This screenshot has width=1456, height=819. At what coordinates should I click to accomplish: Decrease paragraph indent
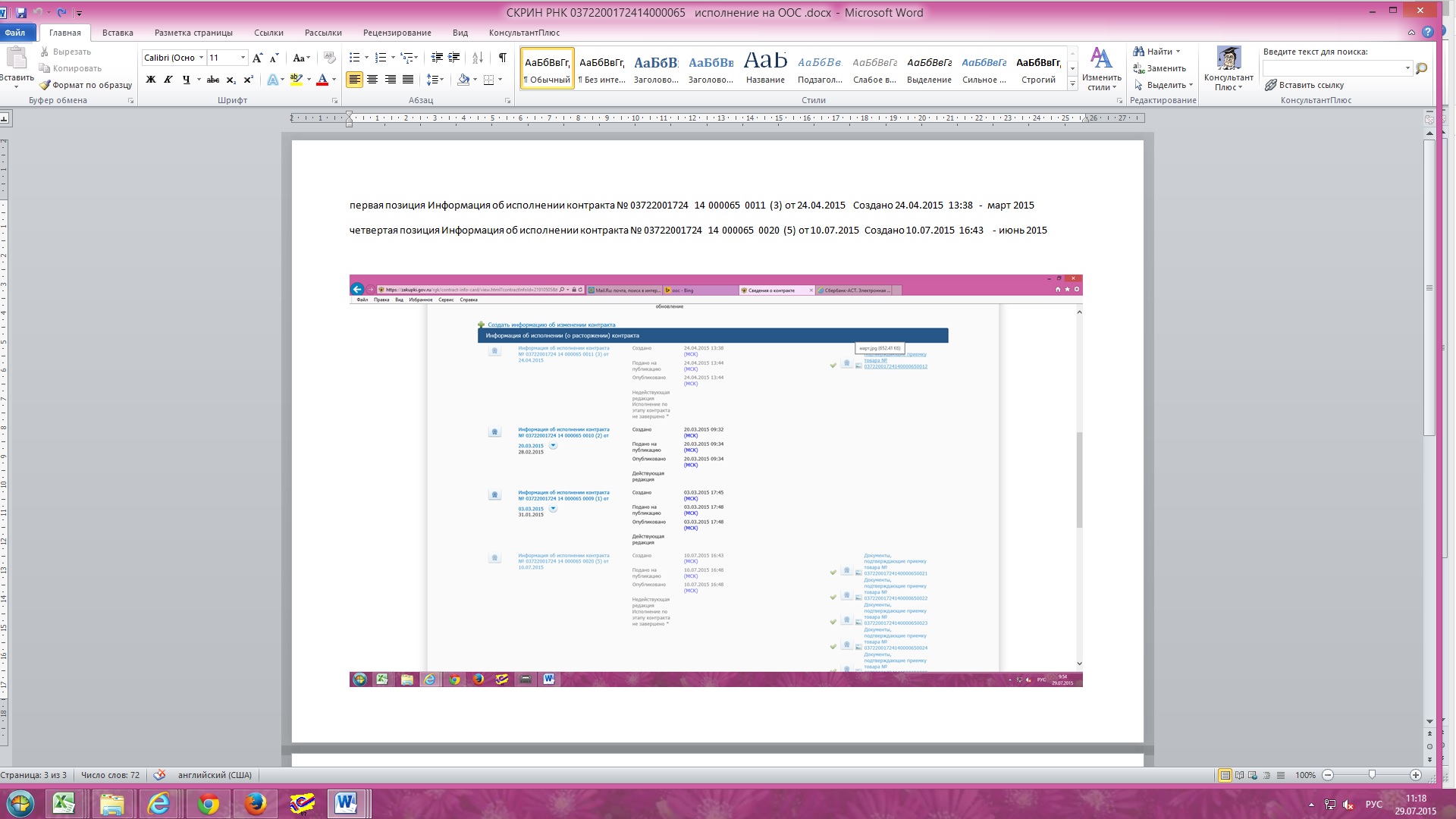(437, 58)
